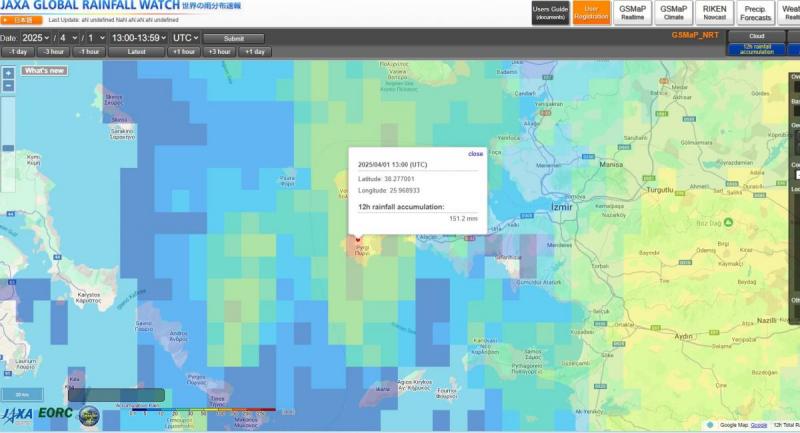800x433 pixels.
Task: Adjust the map zoom level slider
Action: tap(8, 148)
